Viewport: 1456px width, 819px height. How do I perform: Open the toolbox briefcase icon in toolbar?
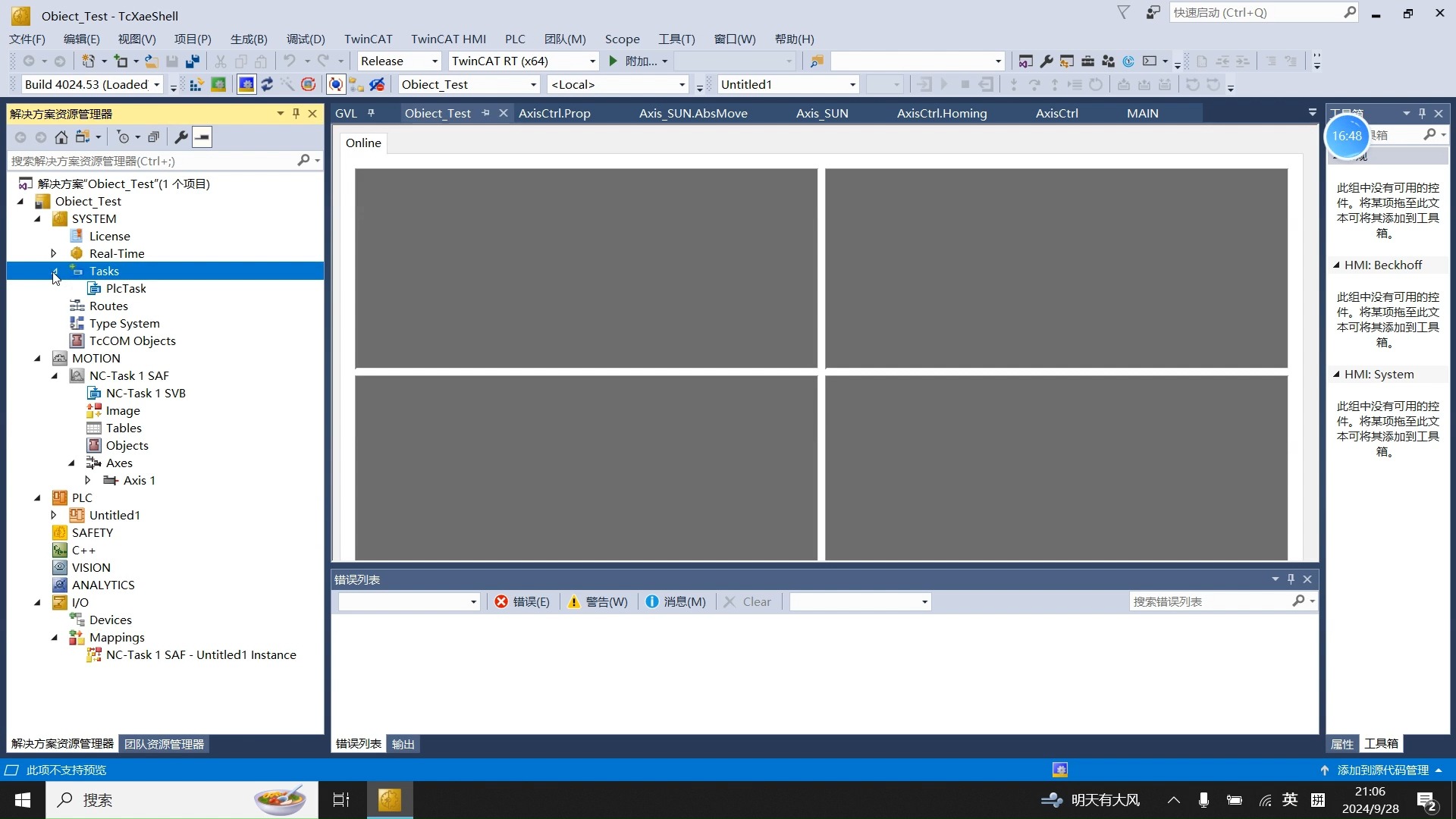point(1087,61)
